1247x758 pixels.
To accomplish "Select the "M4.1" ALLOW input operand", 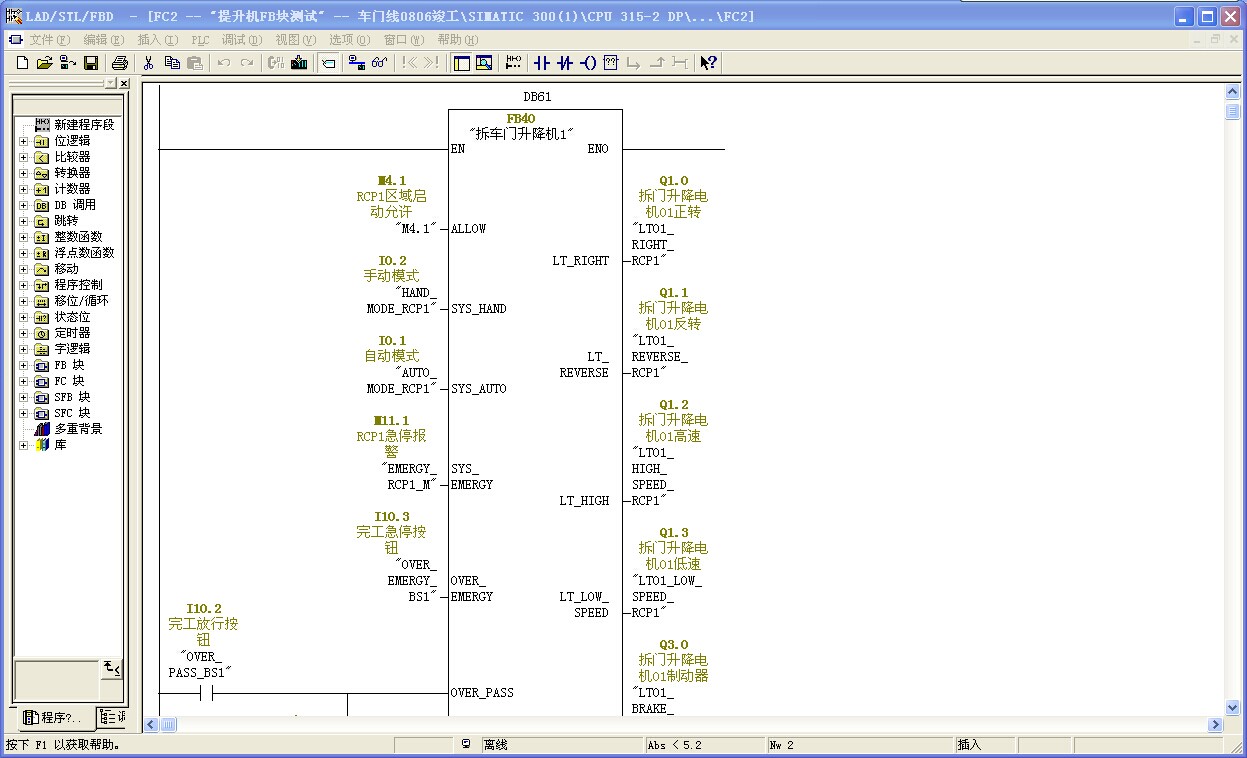I will (416, 229).
